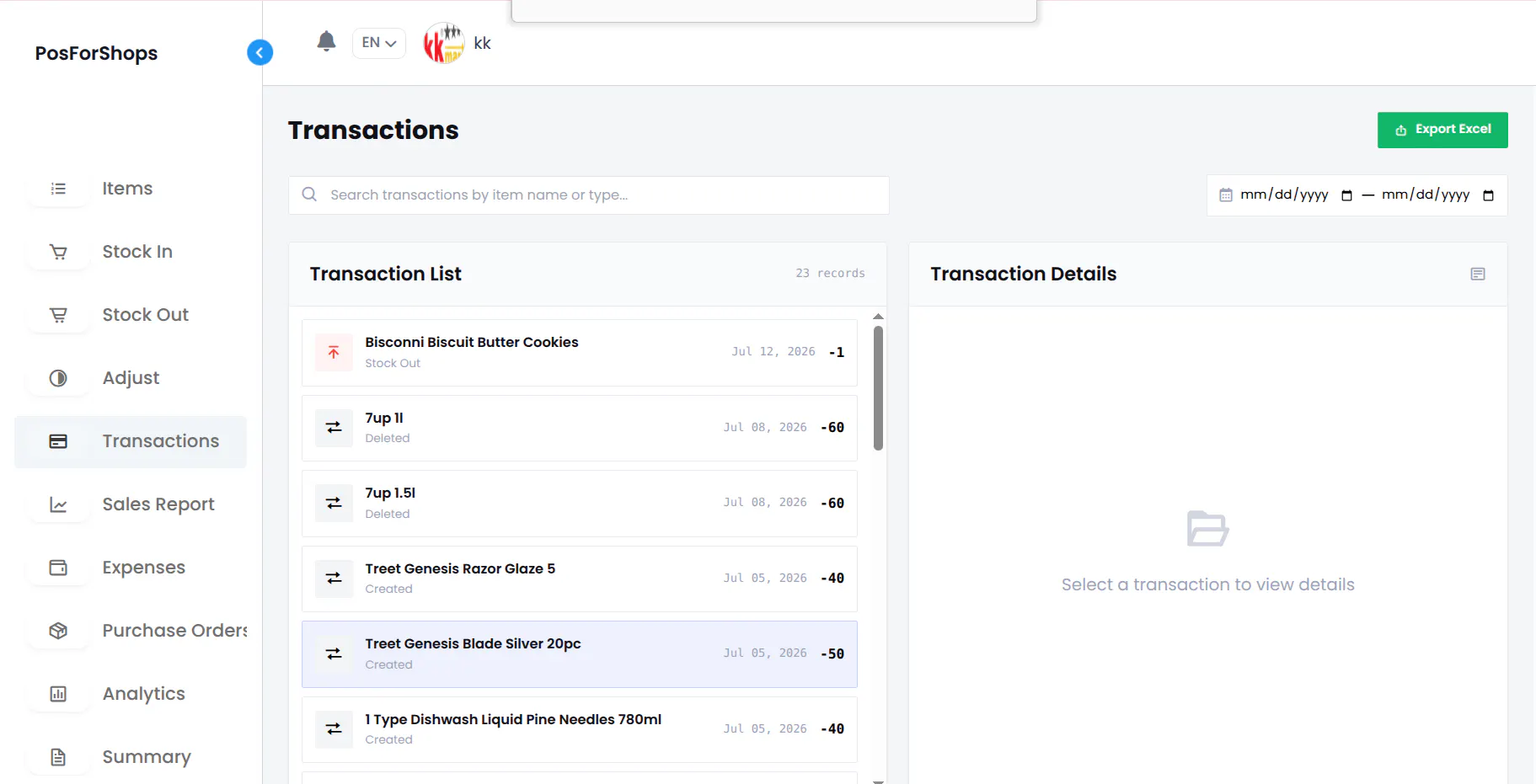Screen dimensions: 1536x784
Task: Open notifications bell
Action: point(326,41)
